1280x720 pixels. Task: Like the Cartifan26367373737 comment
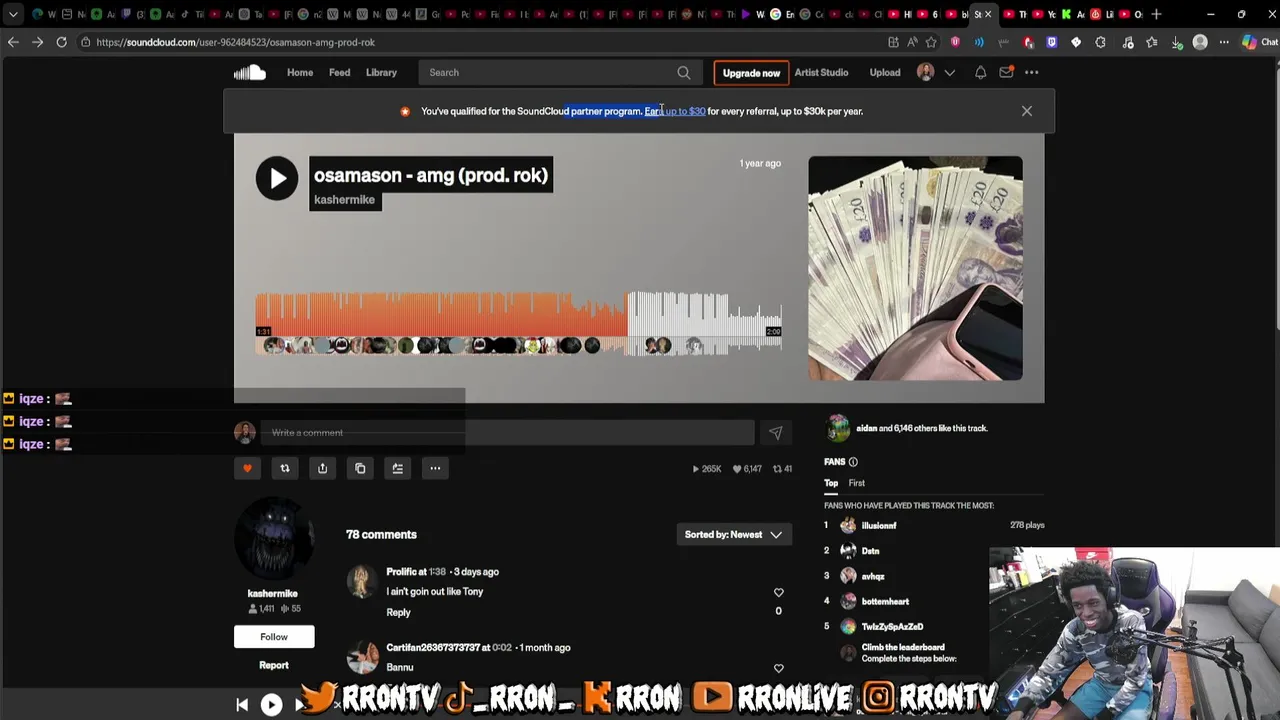point(778,669)
